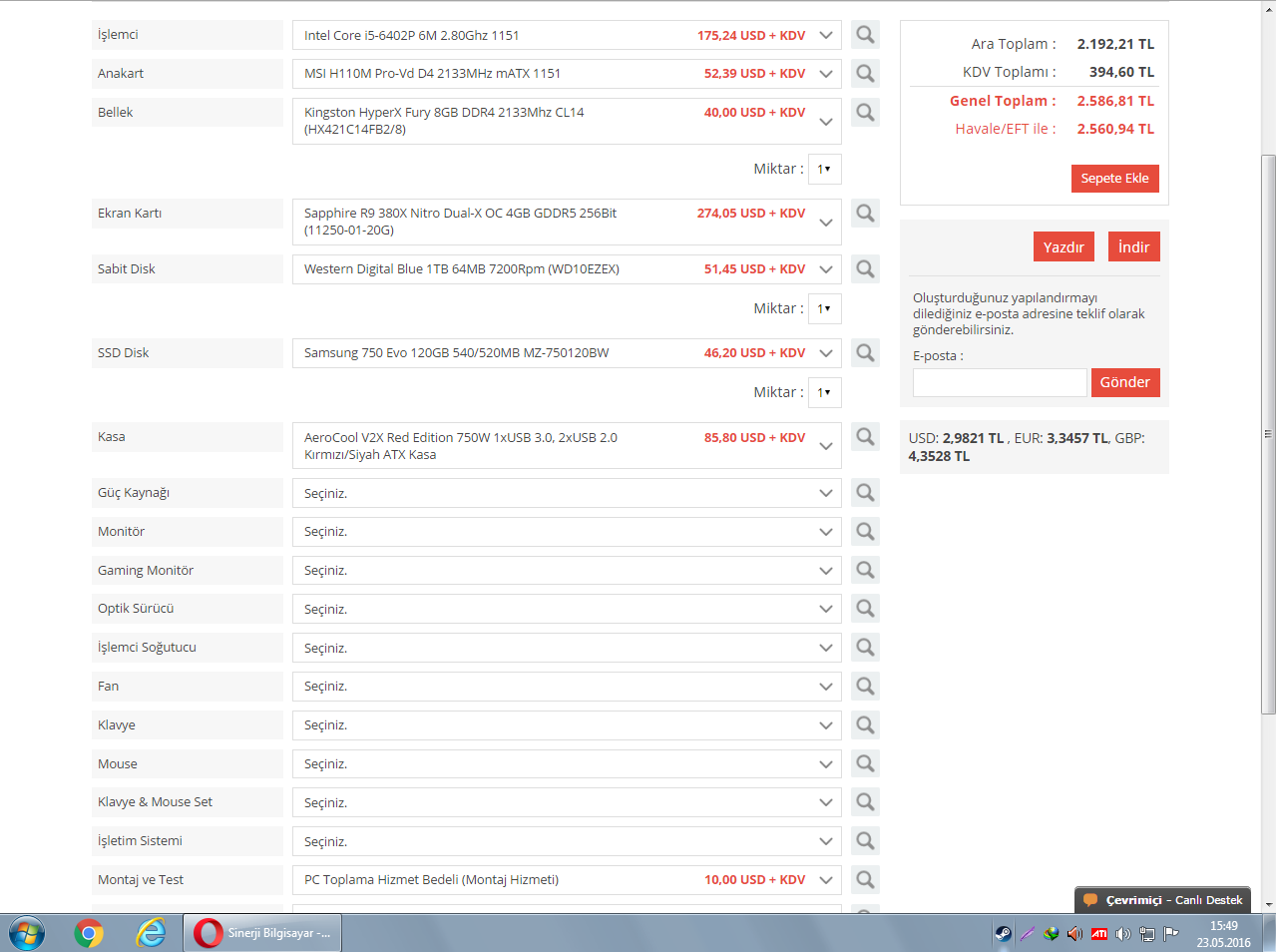The height and width of the screenshot is (952, 1276).
Task: Change Sabit Disk Miktar quantity selector
Action: 824,309
